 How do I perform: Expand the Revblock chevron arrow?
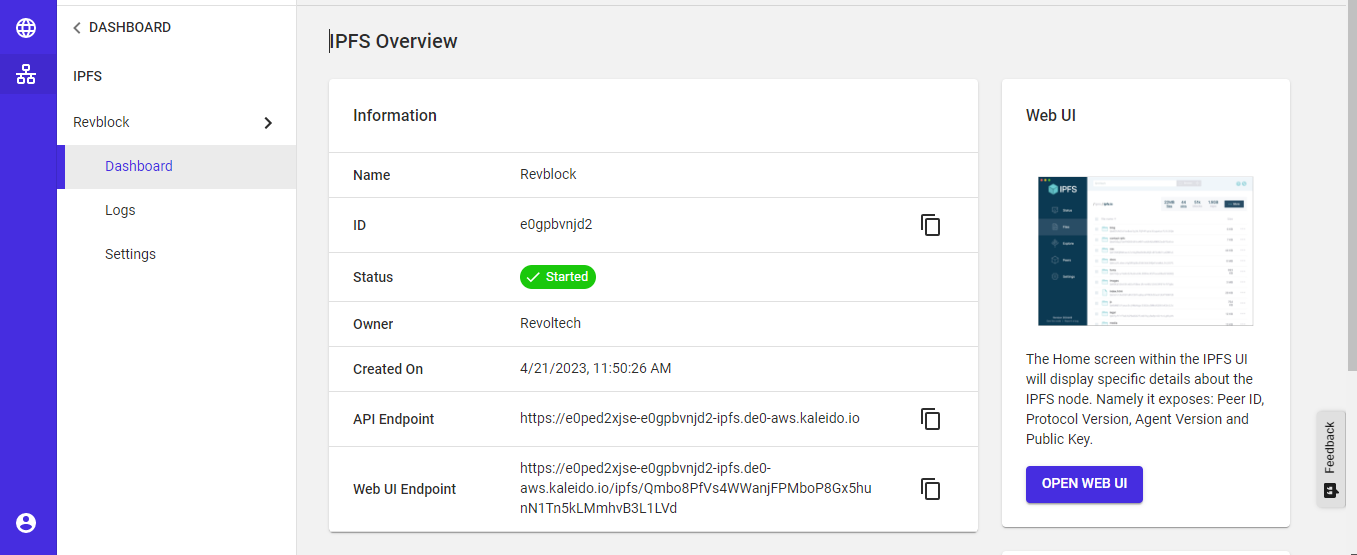(267, 123)
